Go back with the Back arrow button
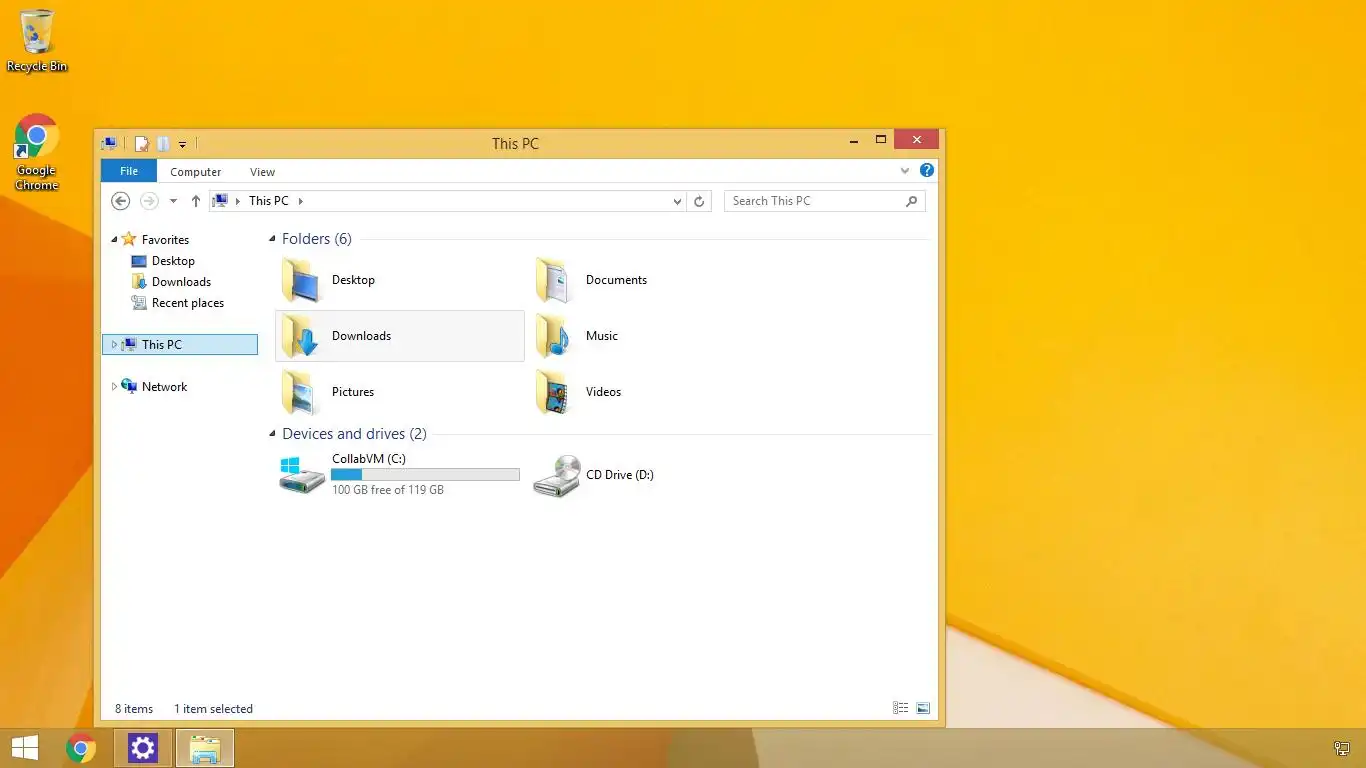Image resolution: width=1366 pixels, height=768 pixels. coord(121,201)
